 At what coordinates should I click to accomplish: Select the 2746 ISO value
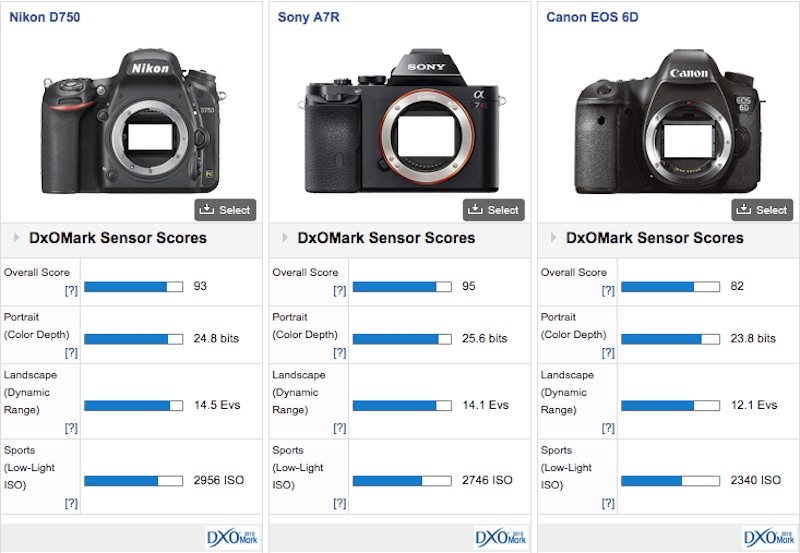[487, 480]
